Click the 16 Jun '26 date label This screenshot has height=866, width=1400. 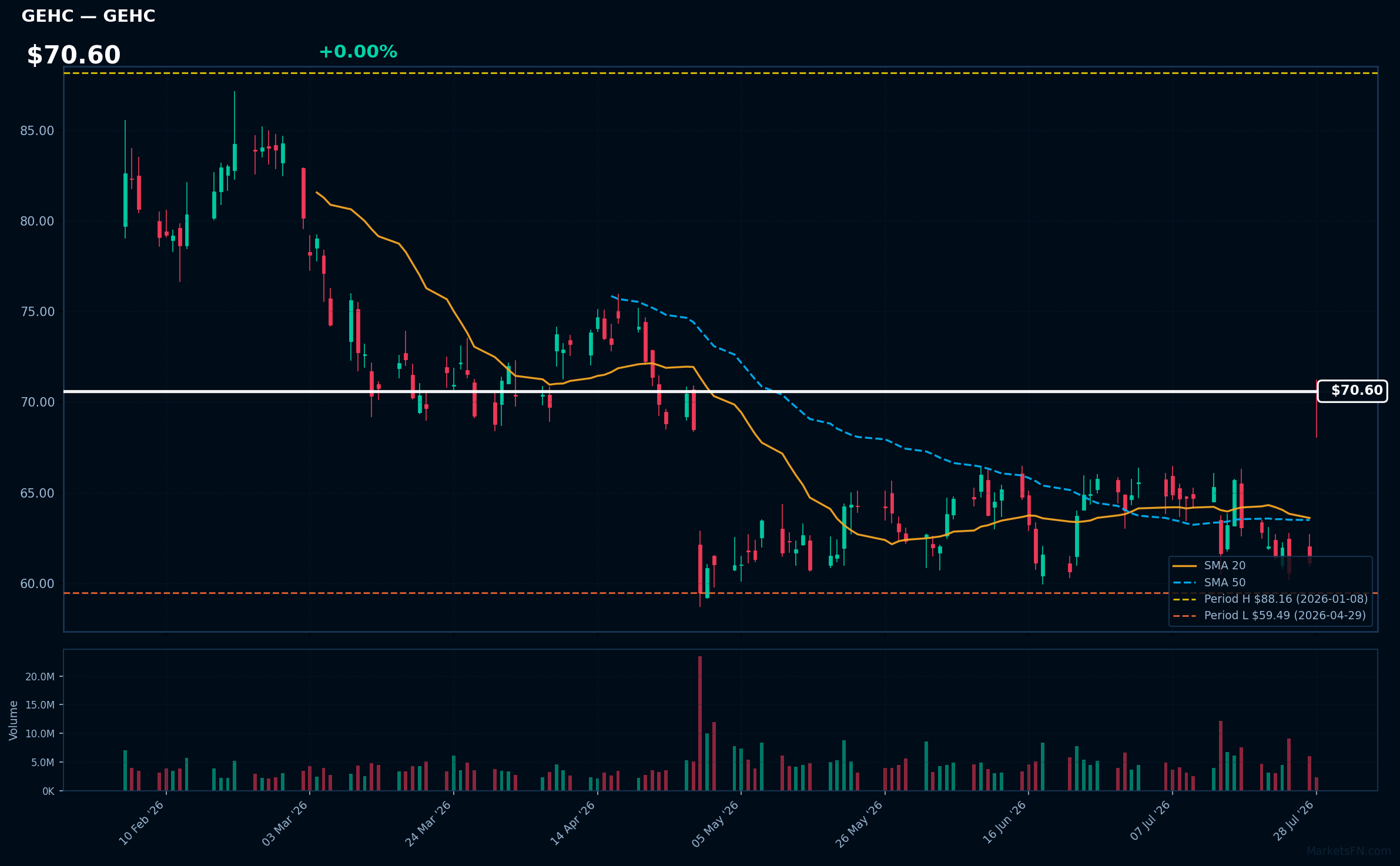[1004, 823]
